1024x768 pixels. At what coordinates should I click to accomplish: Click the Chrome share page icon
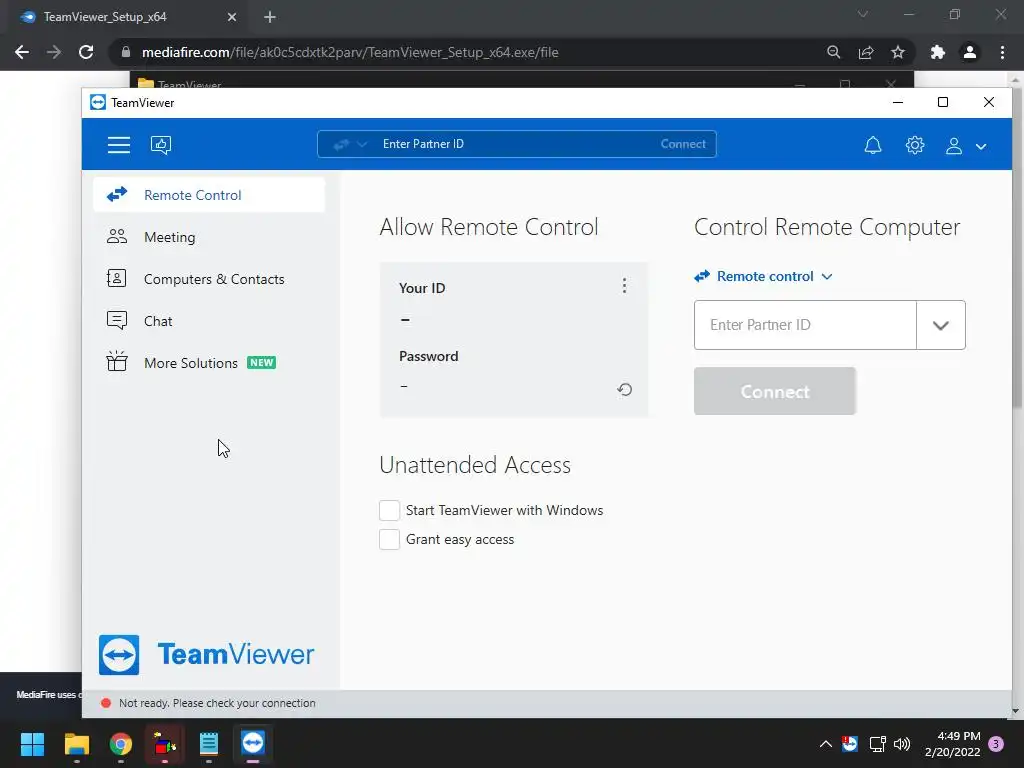click(866, 52)
